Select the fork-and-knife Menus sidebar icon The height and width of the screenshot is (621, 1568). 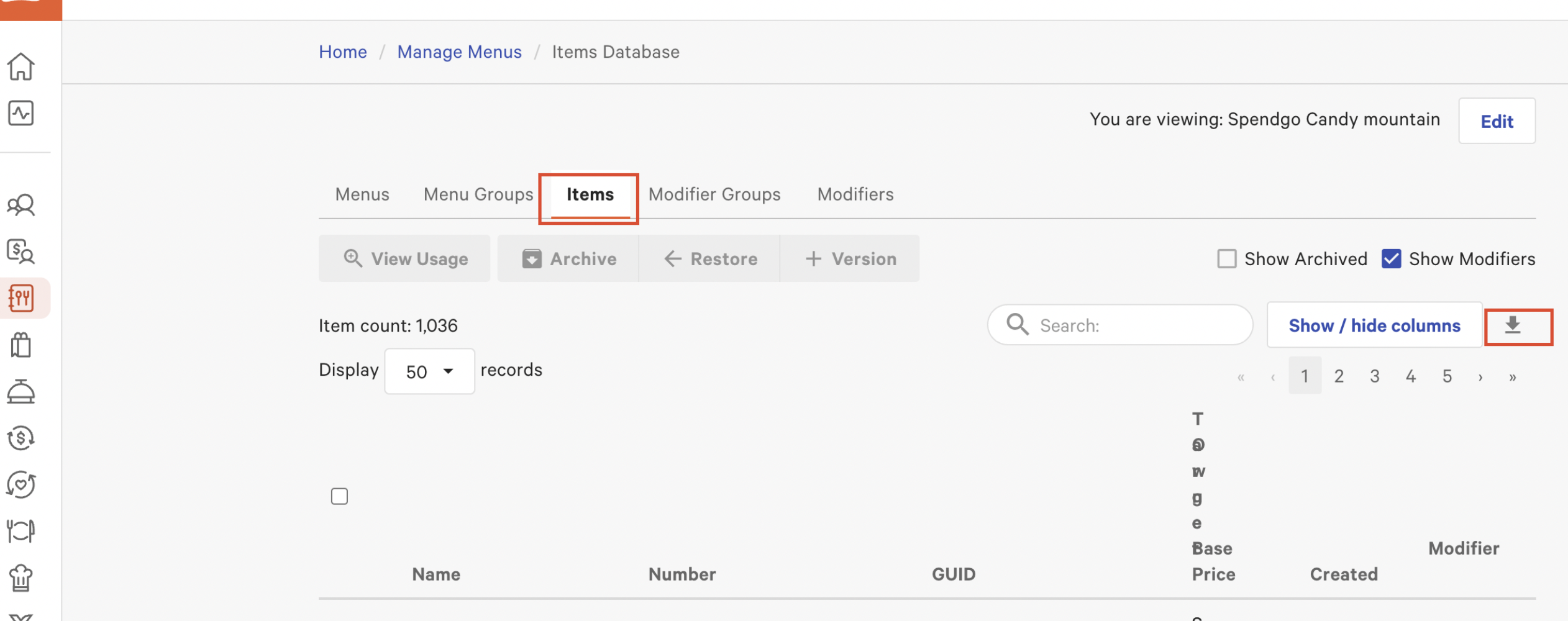21,299
